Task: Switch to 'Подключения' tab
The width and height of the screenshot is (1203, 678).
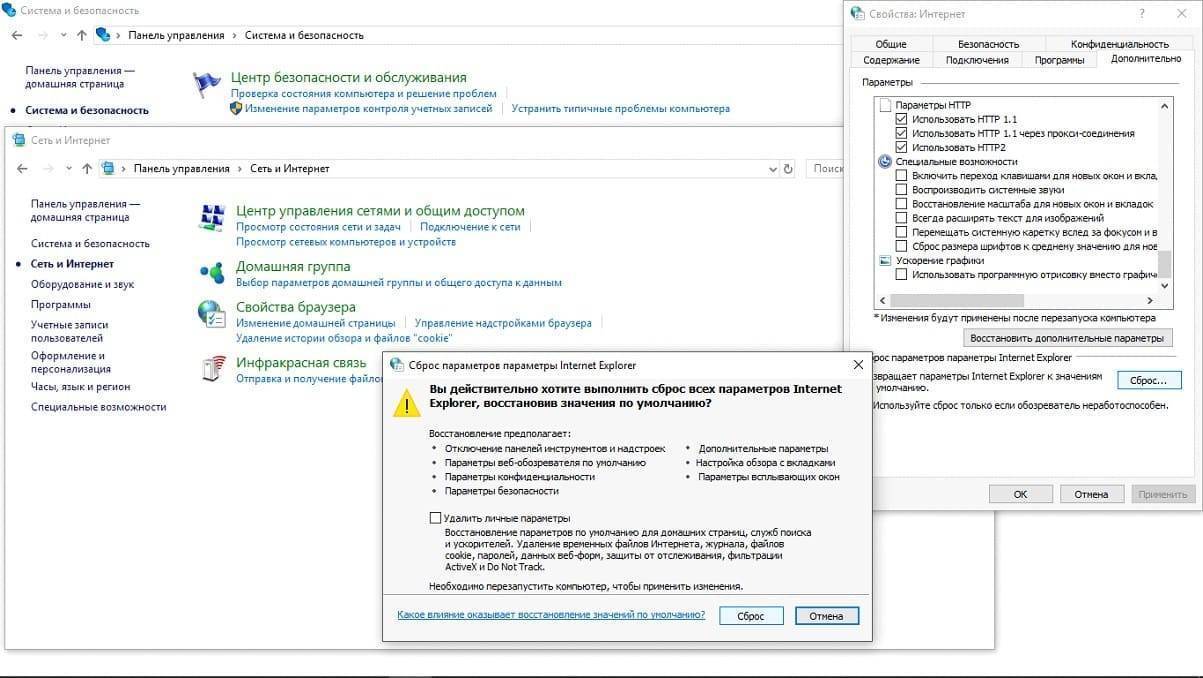Action: 977,60
